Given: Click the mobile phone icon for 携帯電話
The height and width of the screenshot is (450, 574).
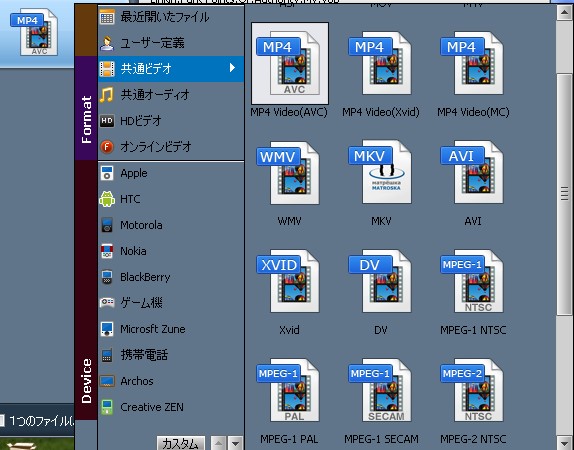Looking at the screenshot, I should 107,355.
